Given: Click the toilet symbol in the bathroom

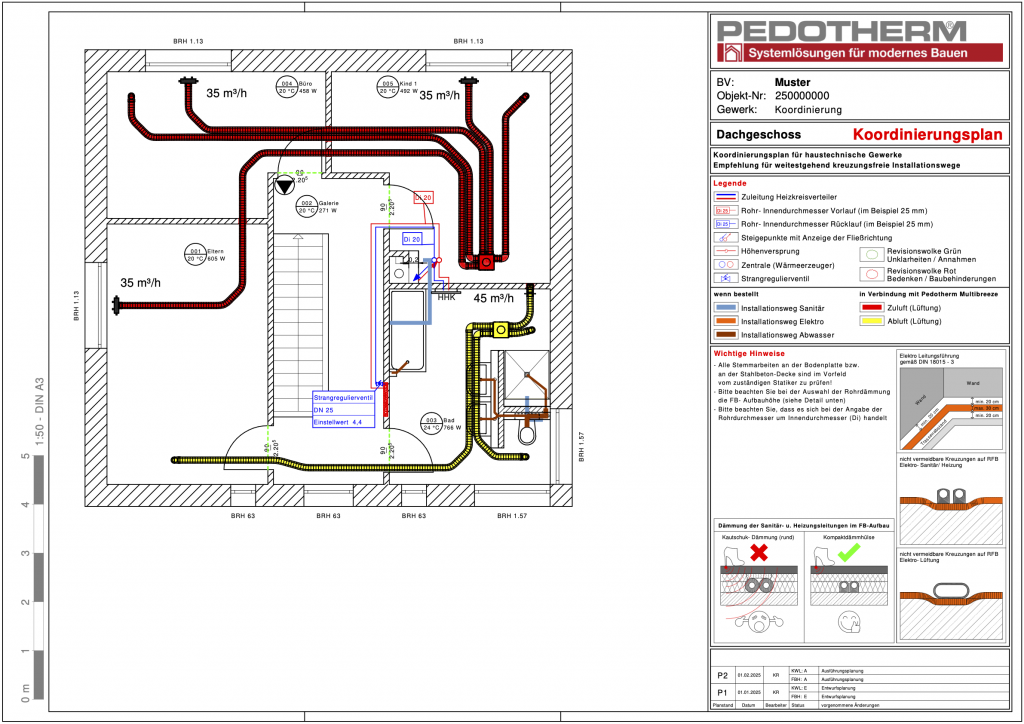Looking at the screenshot, I should pos(528,432).
